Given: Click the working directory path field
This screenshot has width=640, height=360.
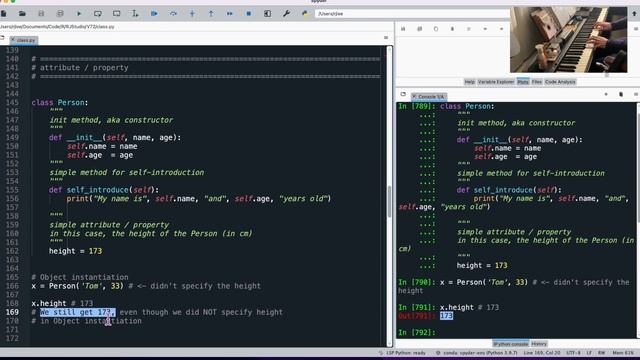Looking at the screenshot, I should (411, 13).
